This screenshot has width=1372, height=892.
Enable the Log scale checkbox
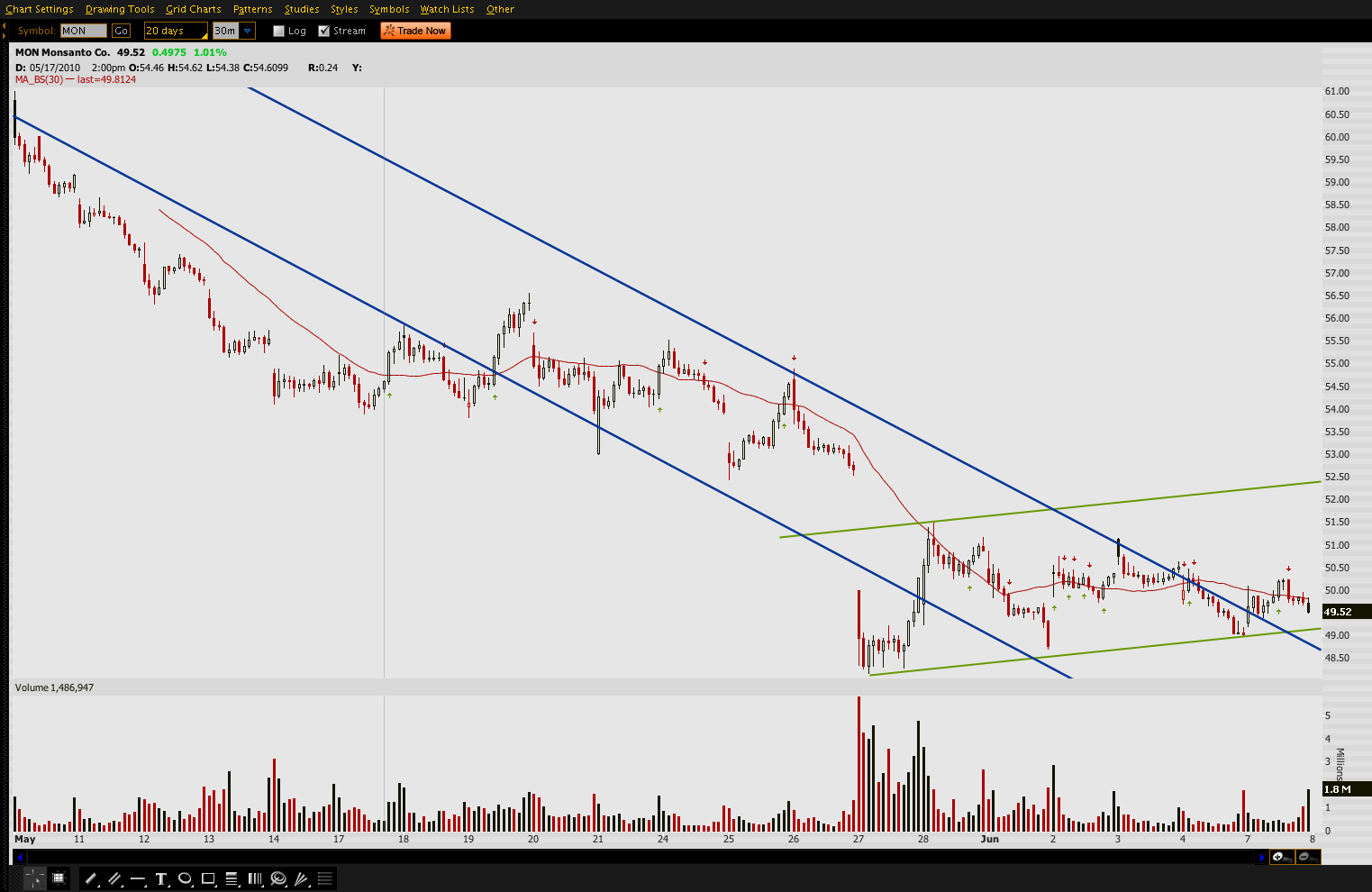(x=279, y=32)
